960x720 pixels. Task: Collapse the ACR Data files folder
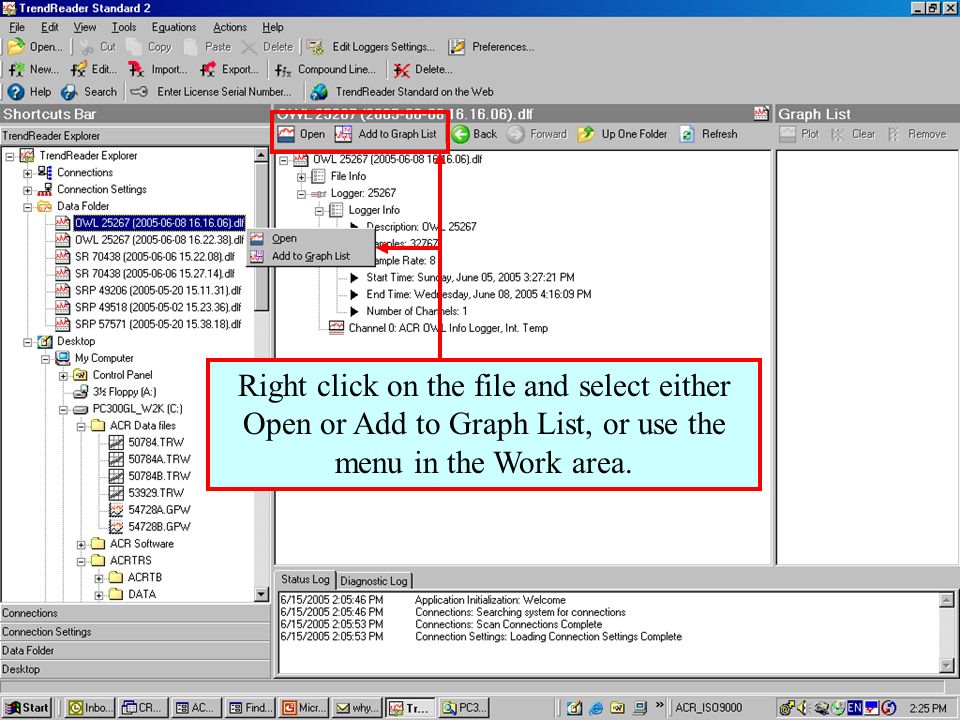[81, 426]
